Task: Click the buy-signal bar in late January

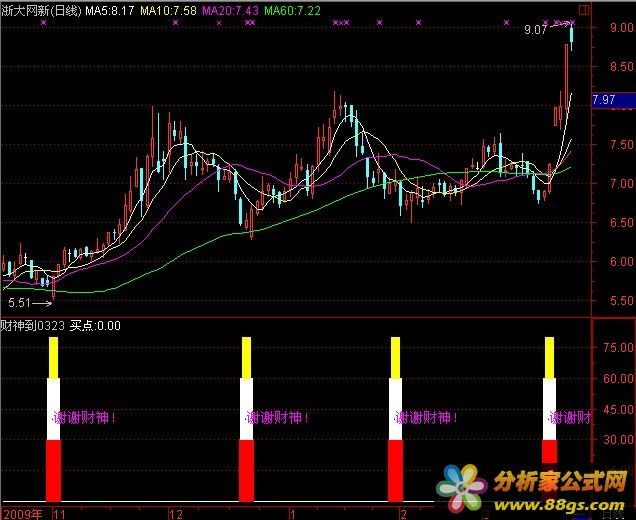Action: [x=396, y=419]
